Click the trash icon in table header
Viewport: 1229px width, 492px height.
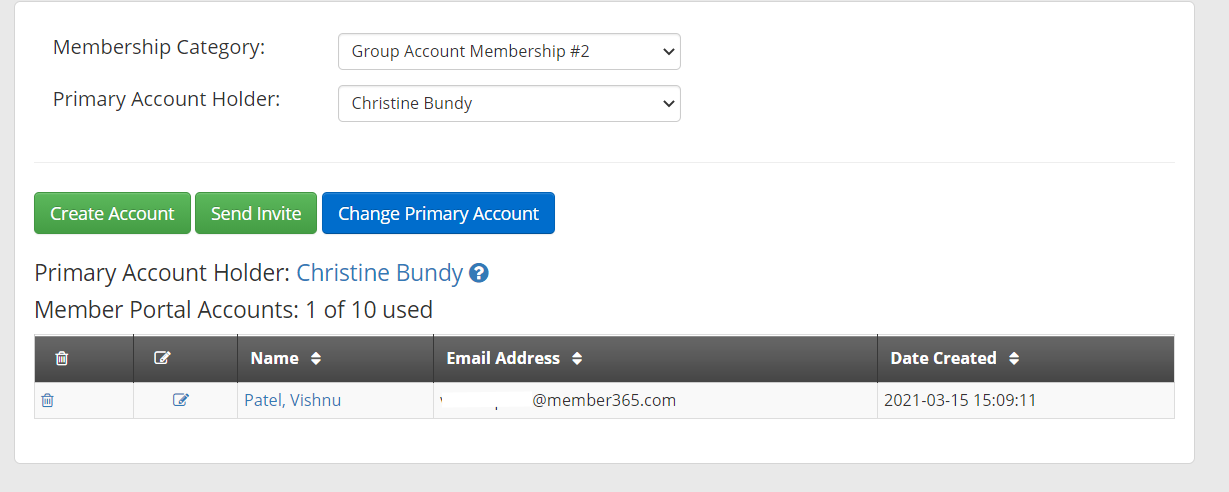62,358
